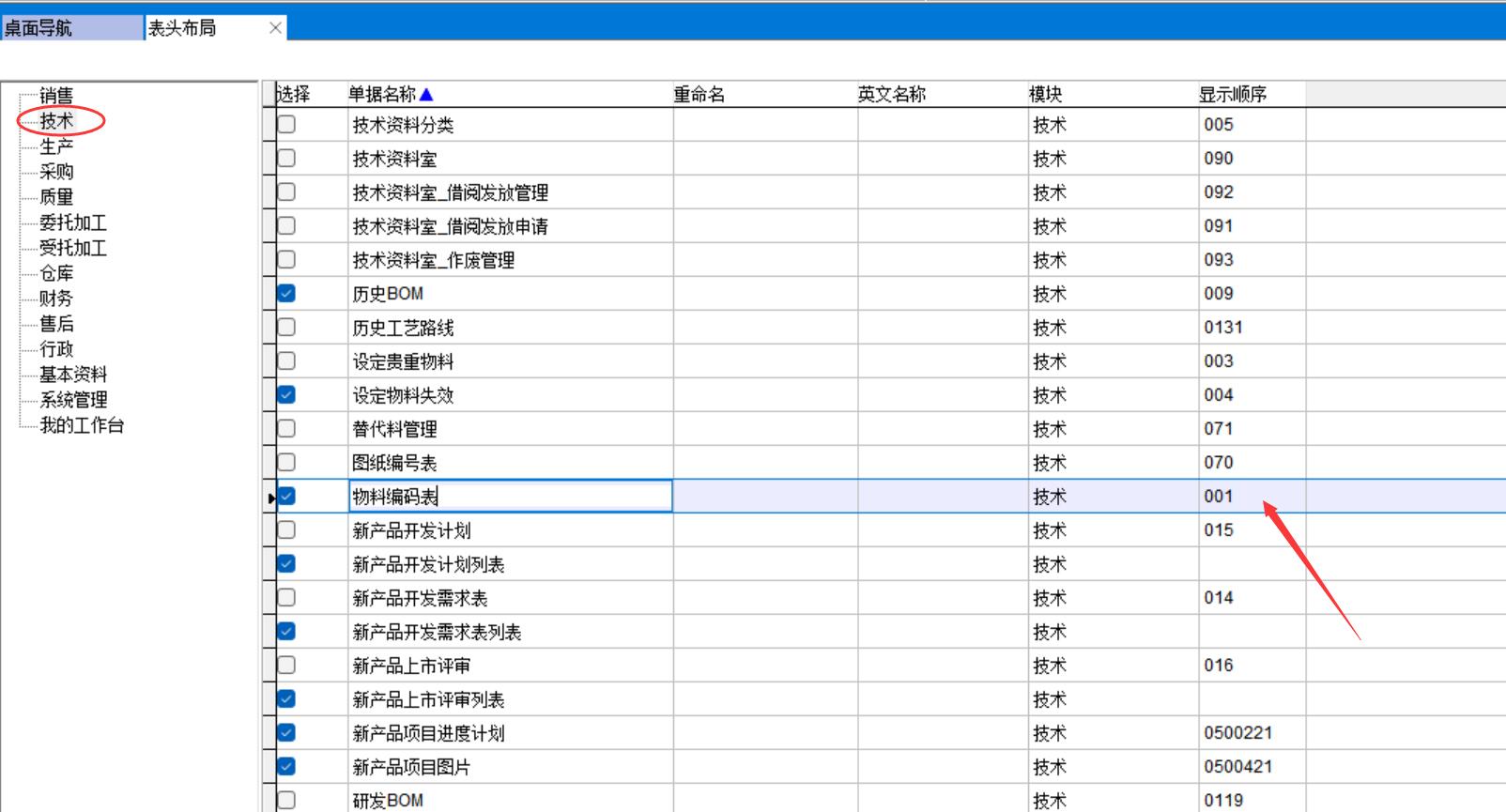Toggle checkbox for 新产品开发计划
1506x812 pixels.
tap(286, 529)
